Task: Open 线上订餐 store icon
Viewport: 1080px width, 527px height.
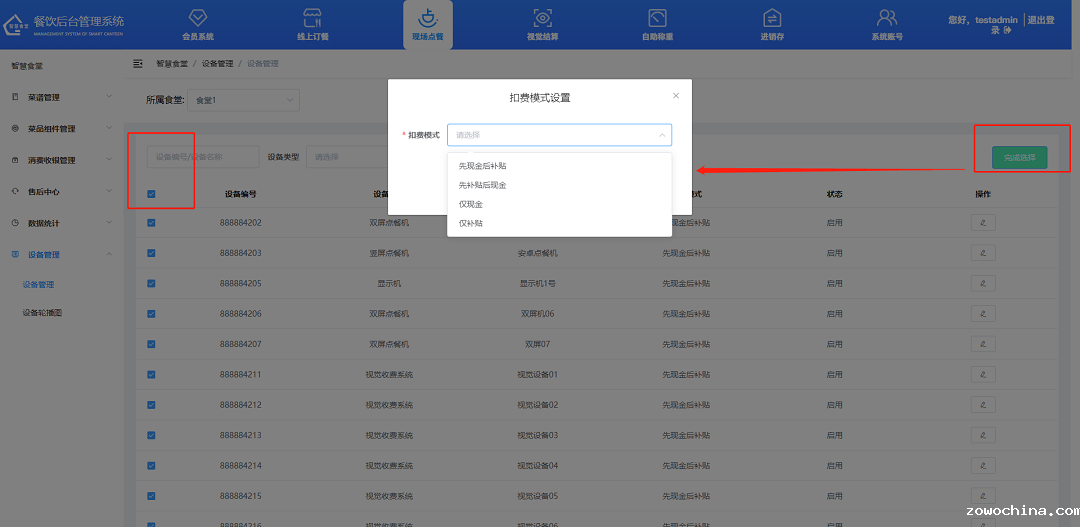Action: pyautogui.click(x=312, y=18)
